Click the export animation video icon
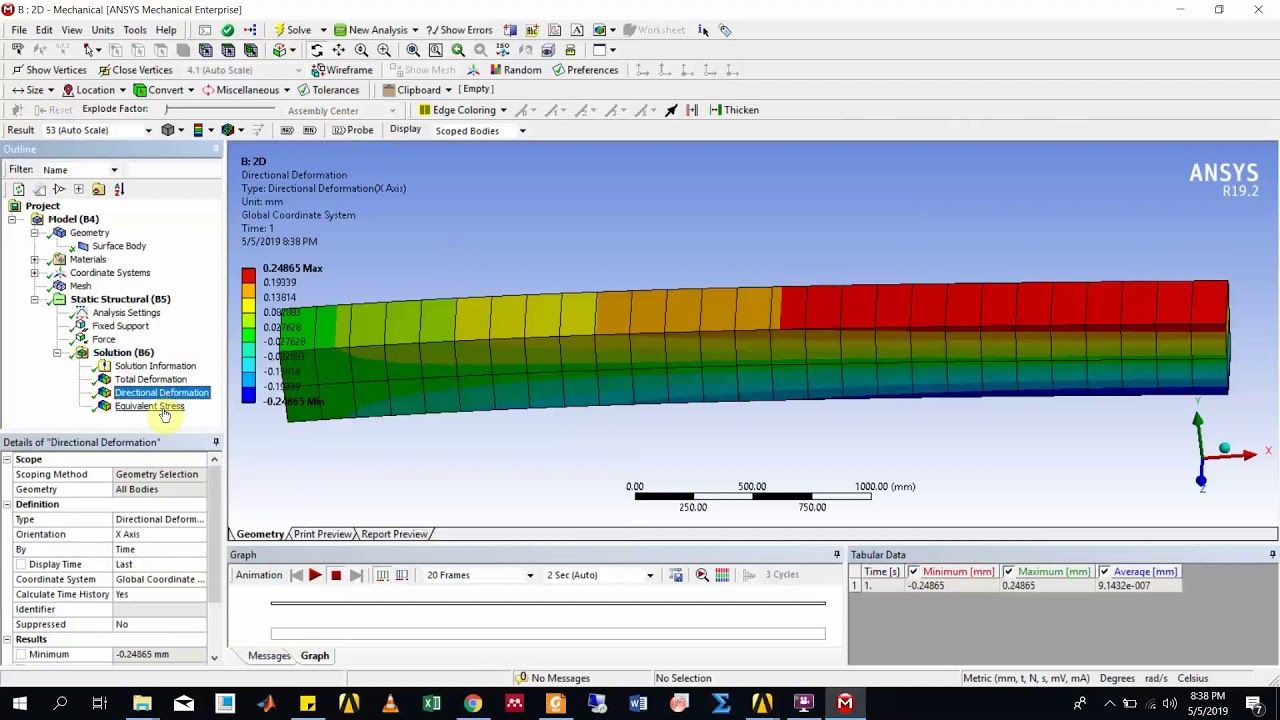1280x720 pixels. click(x=676, y=575)
